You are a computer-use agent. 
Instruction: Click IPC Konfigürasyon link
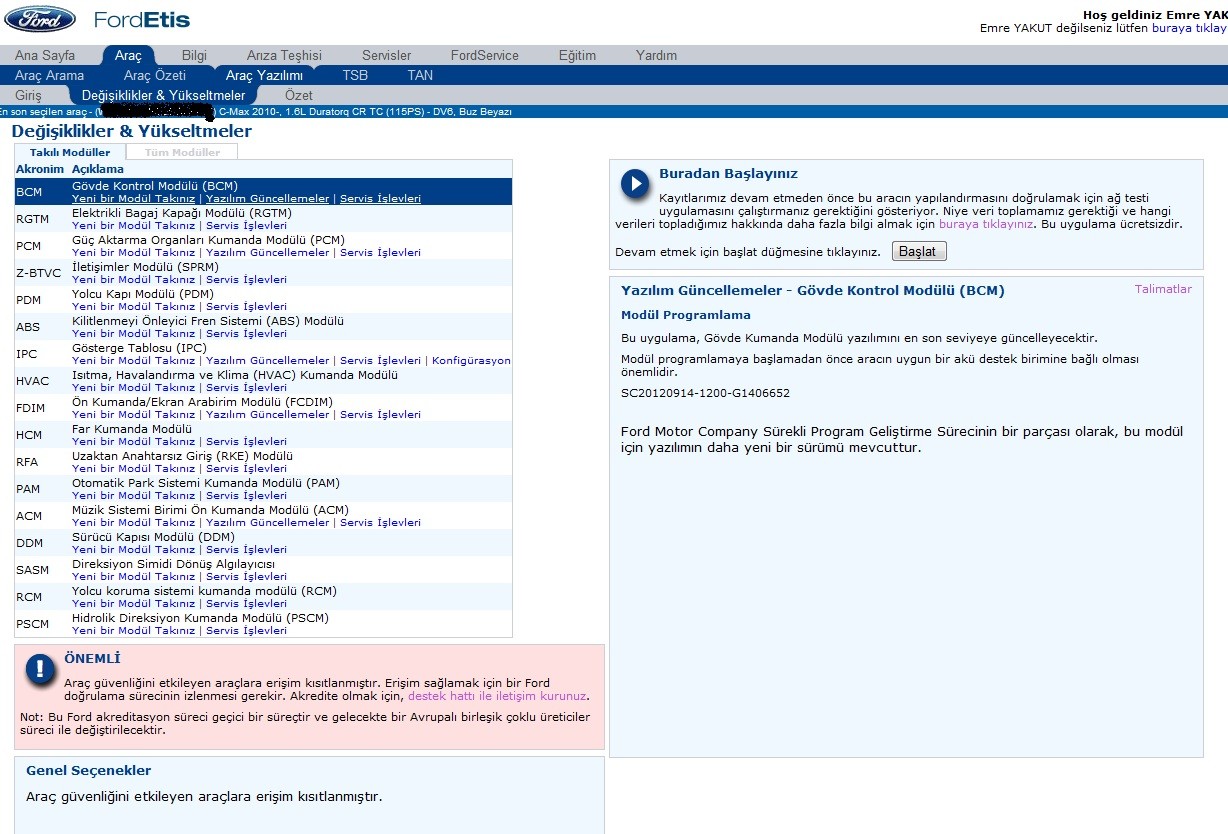point(471,361)
